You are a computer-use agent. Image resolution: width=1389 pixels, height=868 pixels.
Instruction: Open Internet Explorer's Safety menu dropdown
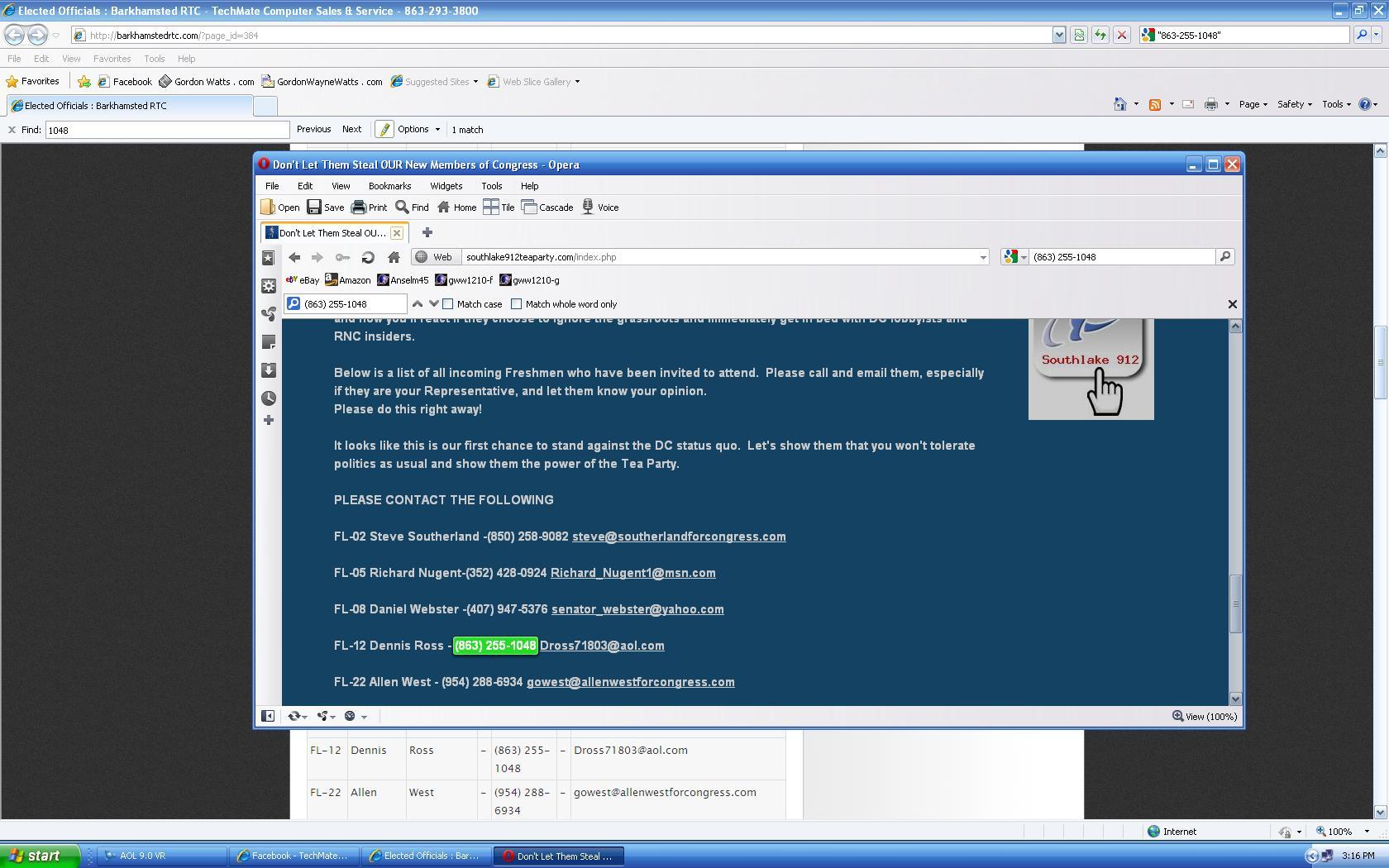coord(1295,104)
